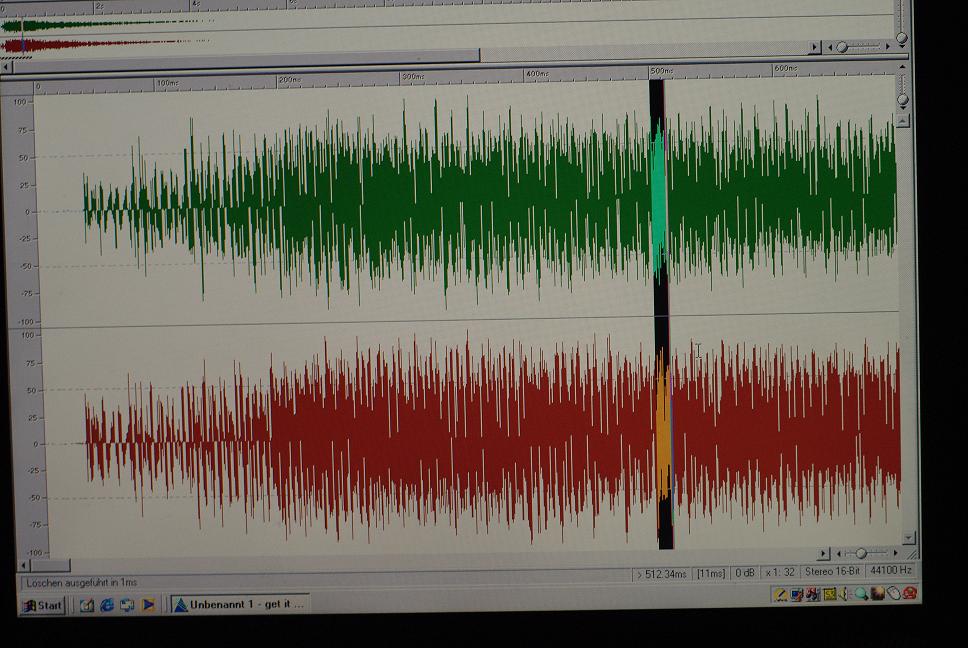Click the monitor icon in the system tray

(x=797, y=595)
